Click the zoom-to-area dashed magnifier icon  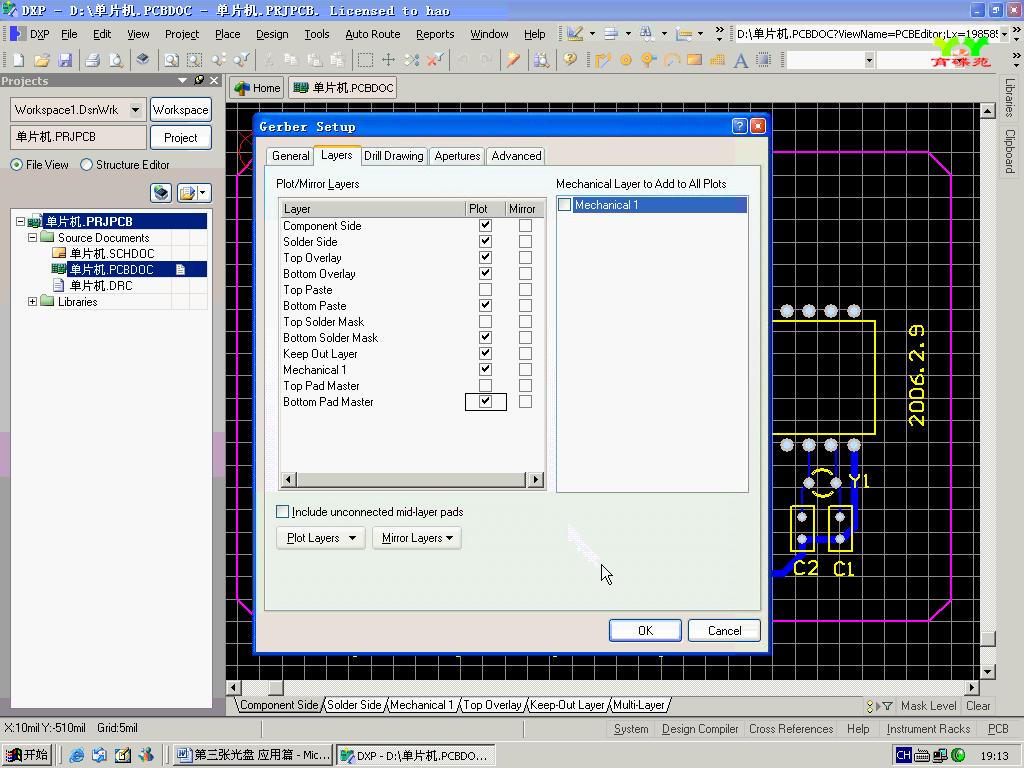[x=195, y=61]
